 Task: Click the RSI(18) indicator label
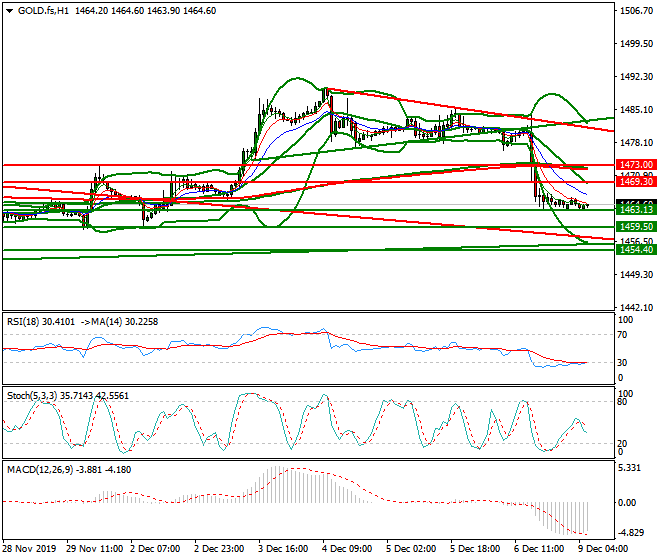pos(23,322)
